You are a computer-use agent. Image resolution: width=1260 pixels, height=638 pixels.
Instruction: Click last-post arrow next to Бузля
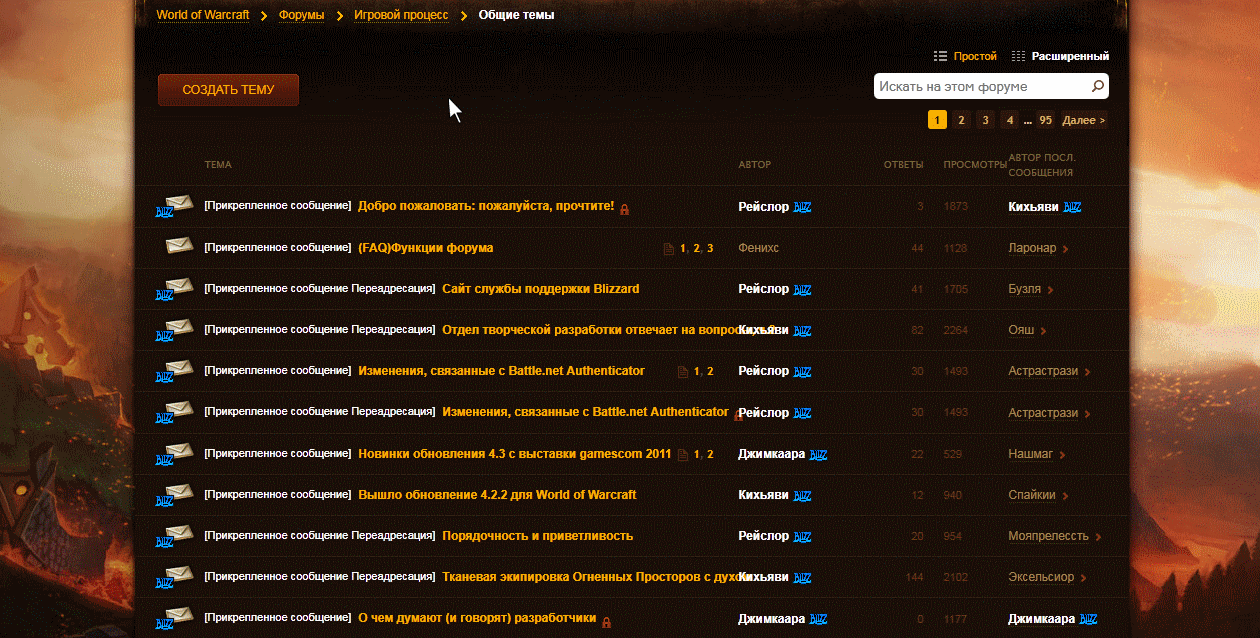point(1050,290)
